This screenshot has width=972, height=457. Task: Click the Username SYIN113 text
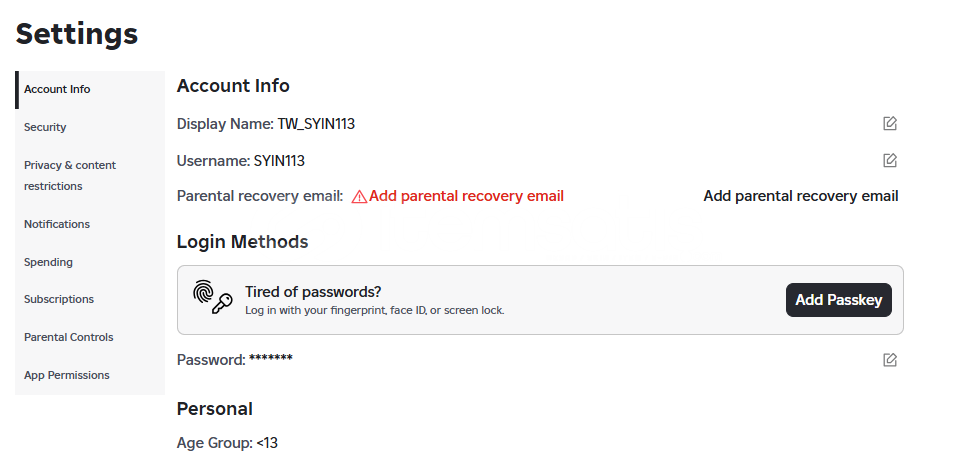pos(241,161)
